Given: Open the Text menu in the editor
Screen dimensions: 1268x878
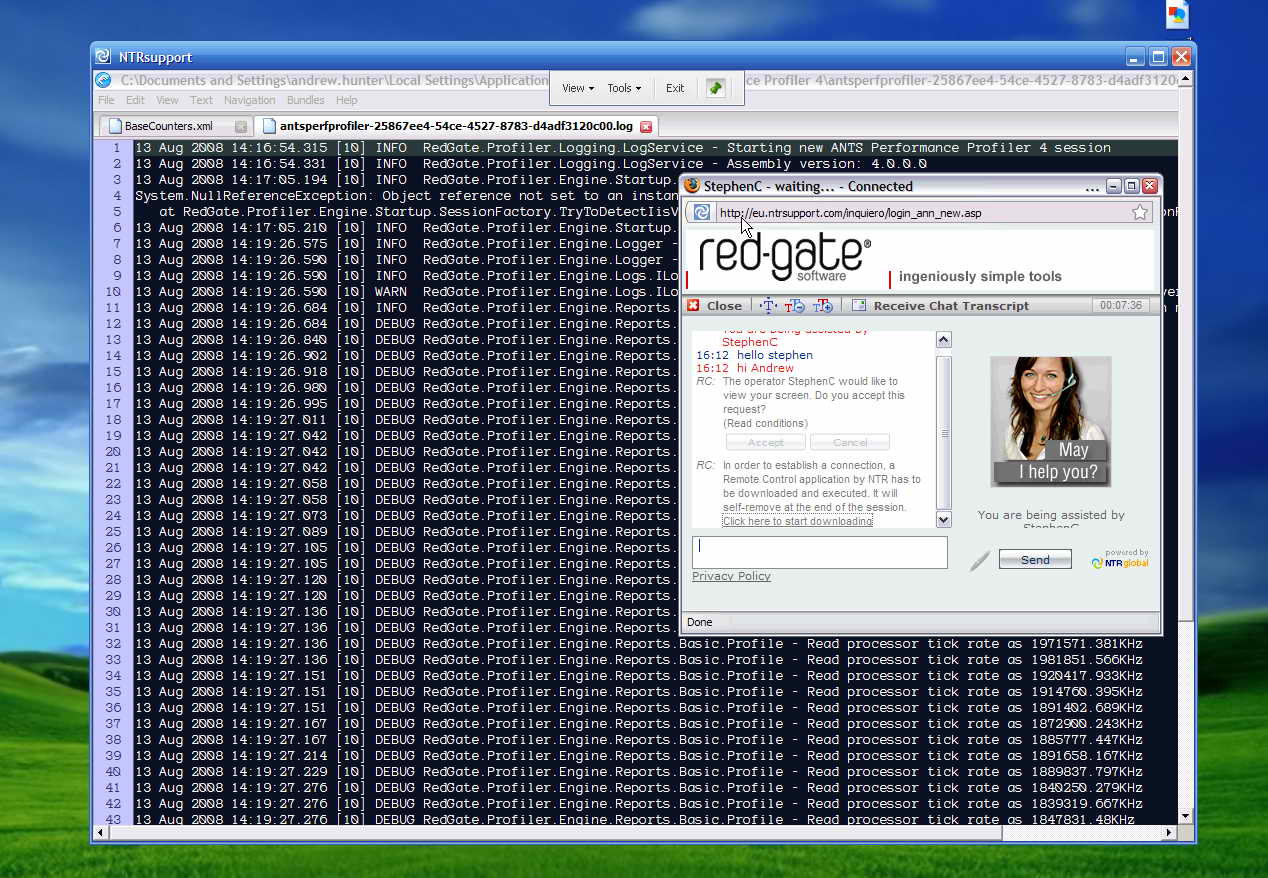Looking at the screenshot, I should click(x=201, y=100).
